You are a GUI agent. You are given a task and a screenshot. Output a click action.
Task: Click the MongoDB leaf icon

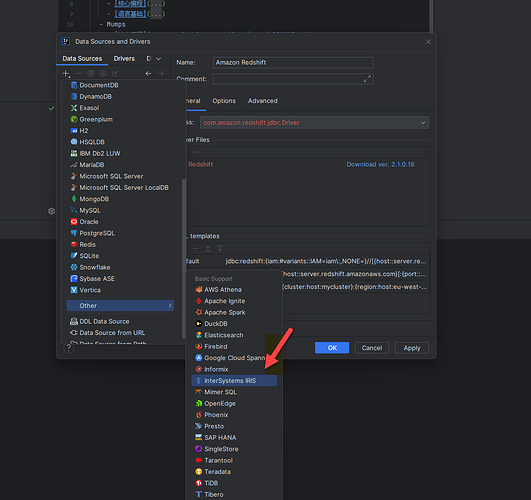point(74,199)
